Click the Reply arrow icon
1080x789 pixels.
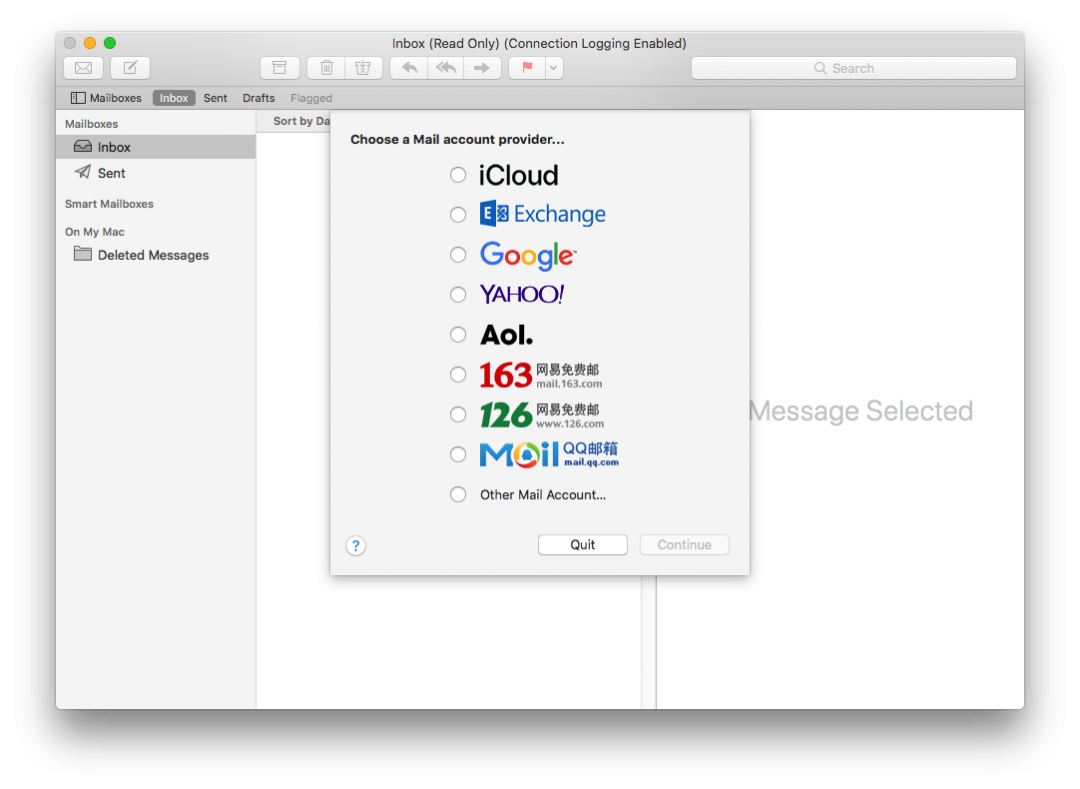409,68
